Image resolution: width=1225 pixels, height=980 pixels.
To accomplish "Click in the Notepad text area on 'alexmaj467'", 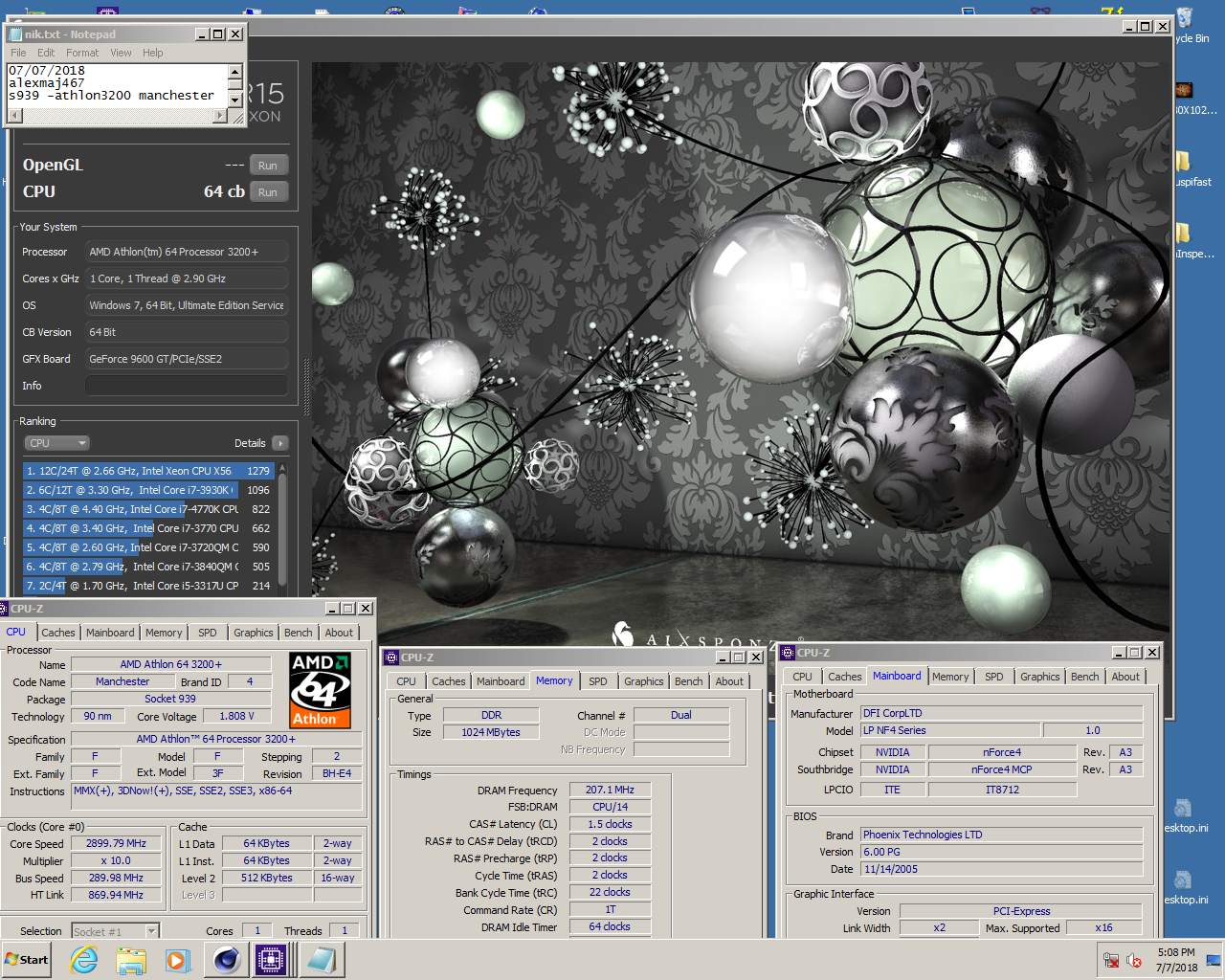I will (46, 83).
